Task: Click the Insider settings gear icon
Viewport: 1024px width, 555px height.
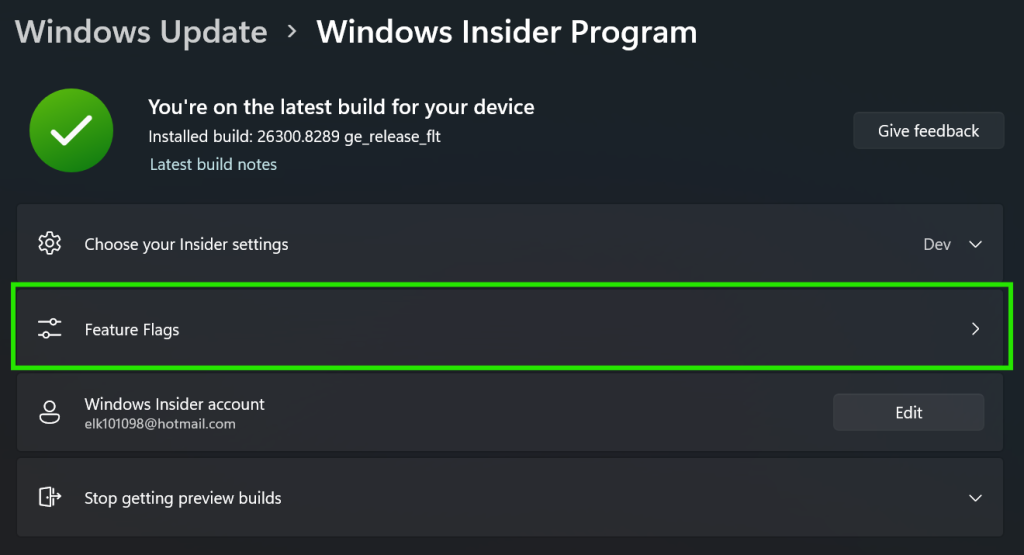Action: (49, 244)
